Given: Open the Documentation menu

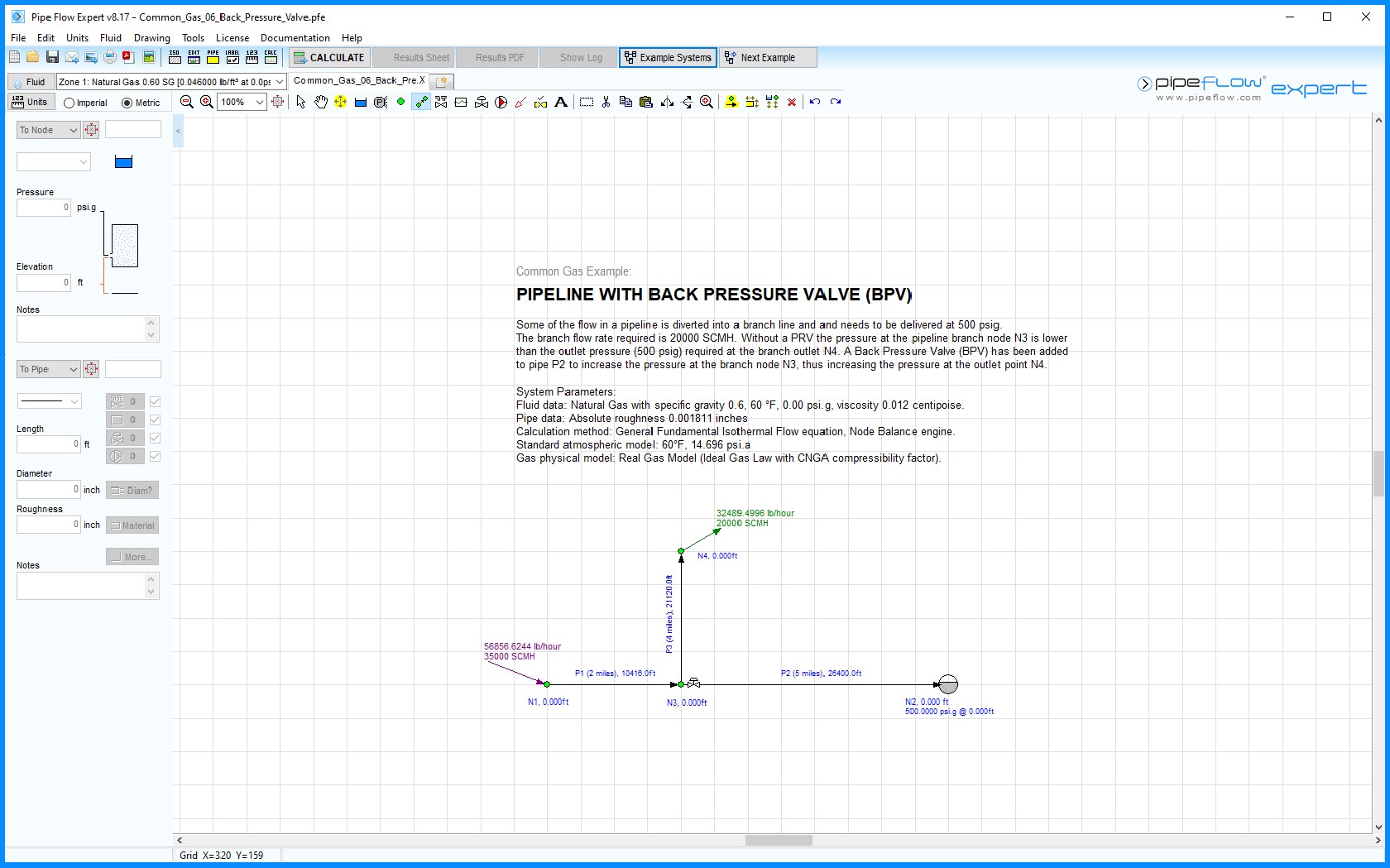Looking at the screenshot, I should (x=295, y=37).
